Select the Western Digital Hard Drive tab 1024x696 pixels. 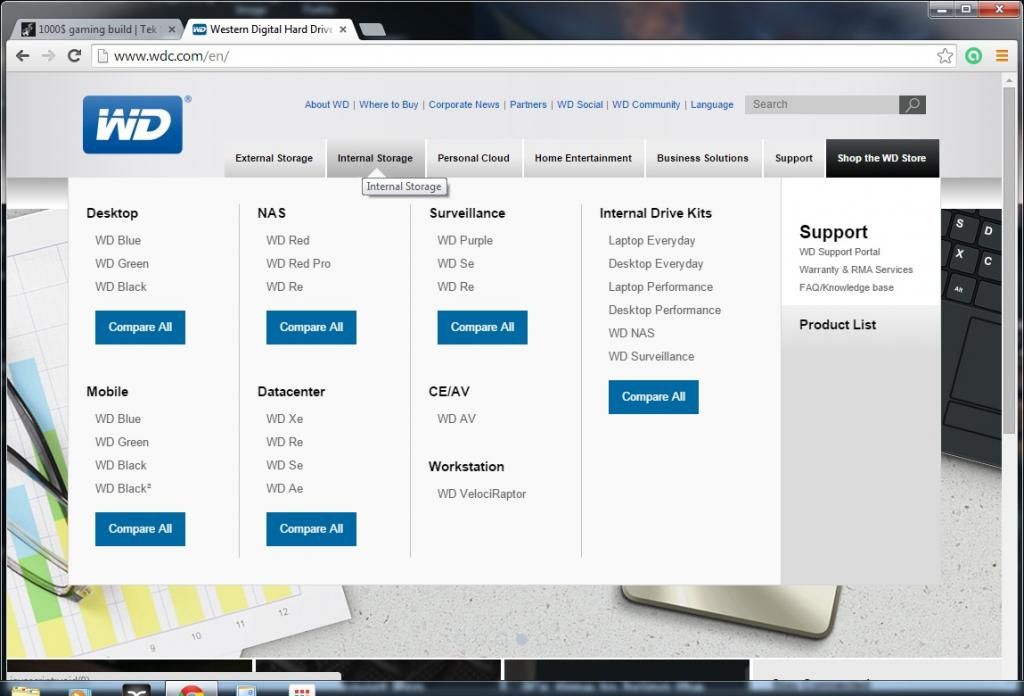coord(272,29)
